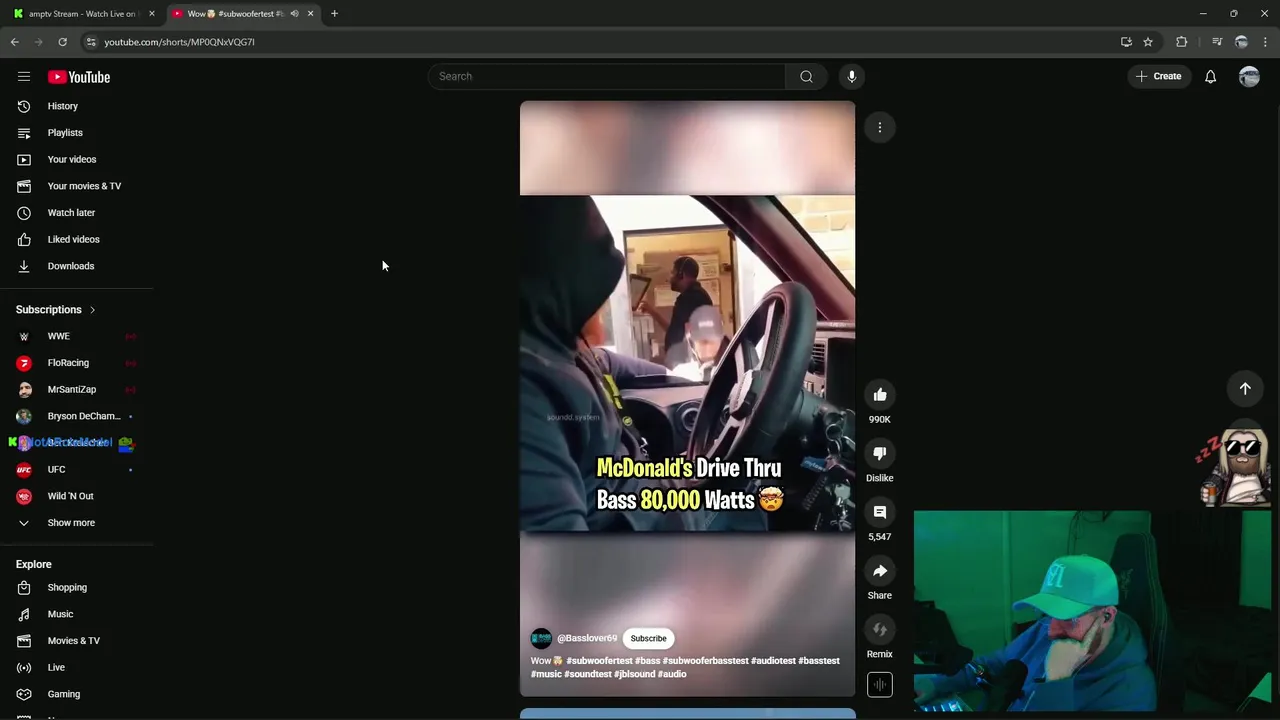Focus the YouTube search field
The height and width of the screenshot is (720, 1280).
pyautogui.click(x=606, y=76)
